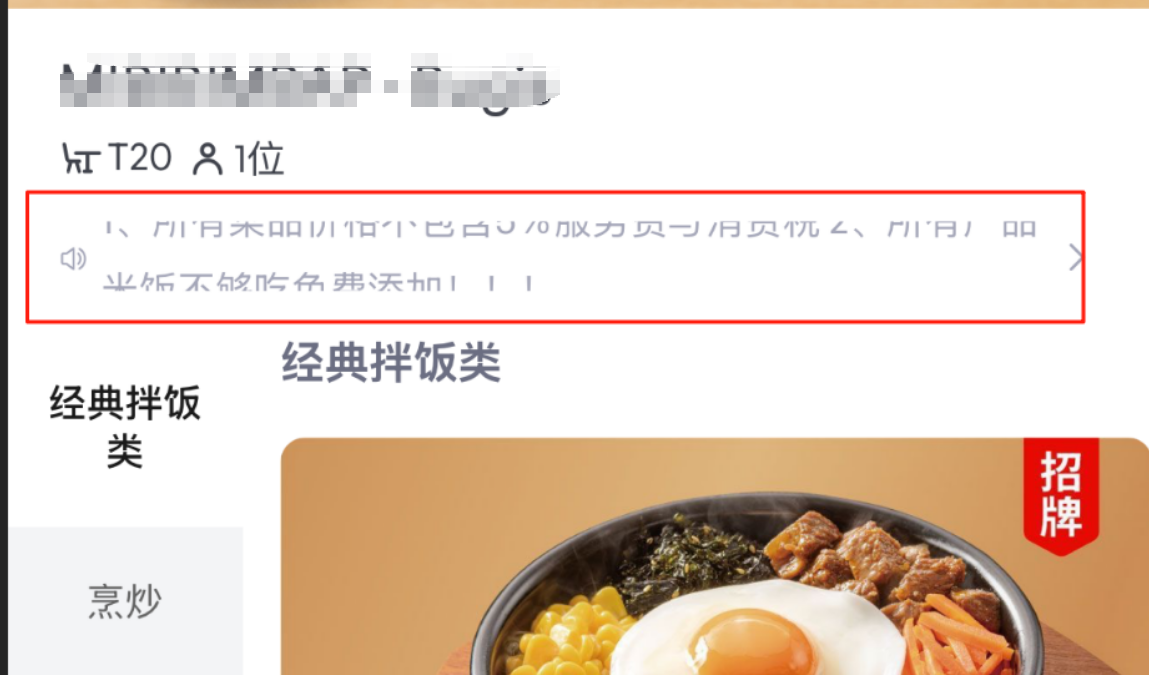Click the speaker announcement icon
This screenshot has height=675, width=1149.
pos(73,259)
